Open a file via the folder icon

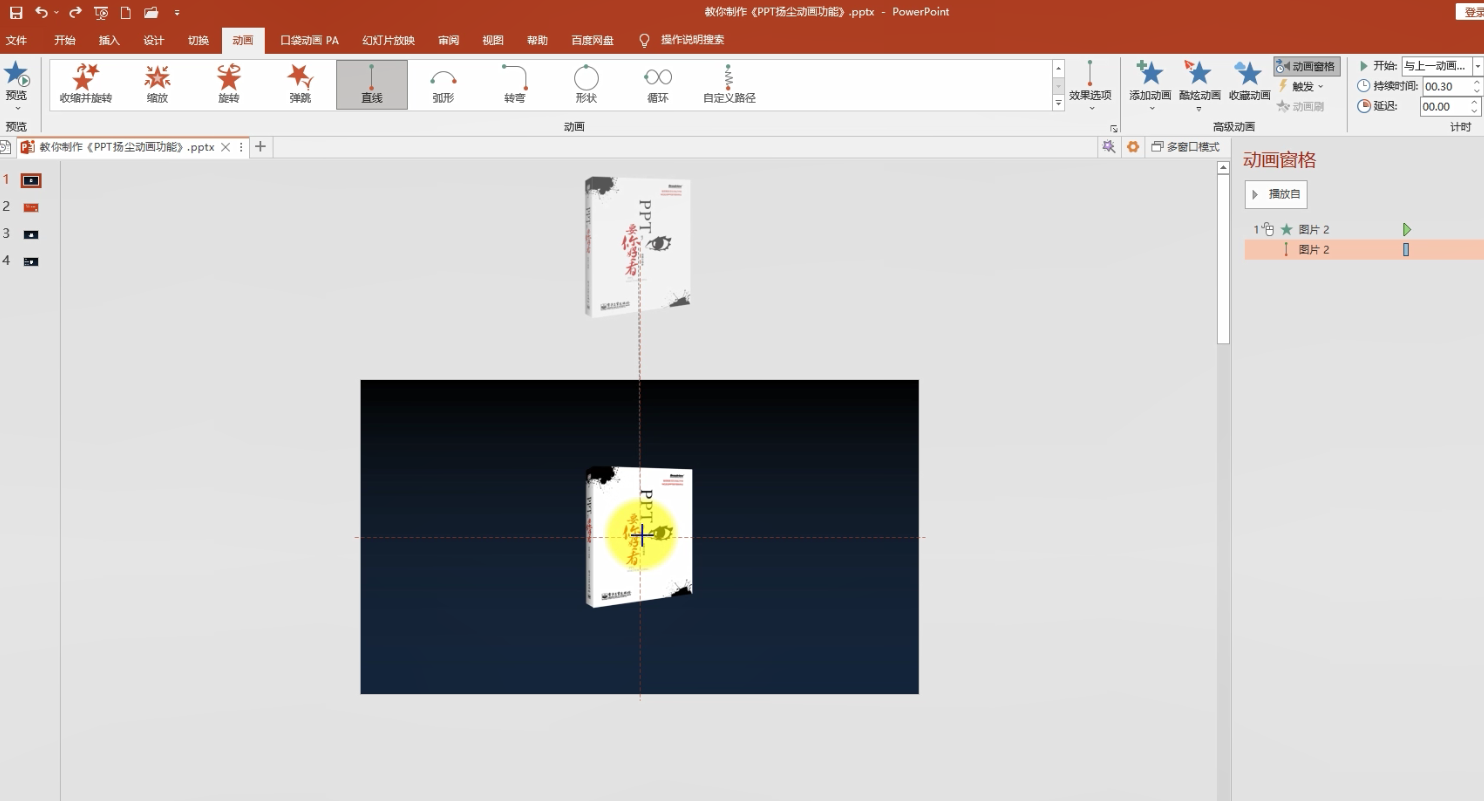(151, 12)
